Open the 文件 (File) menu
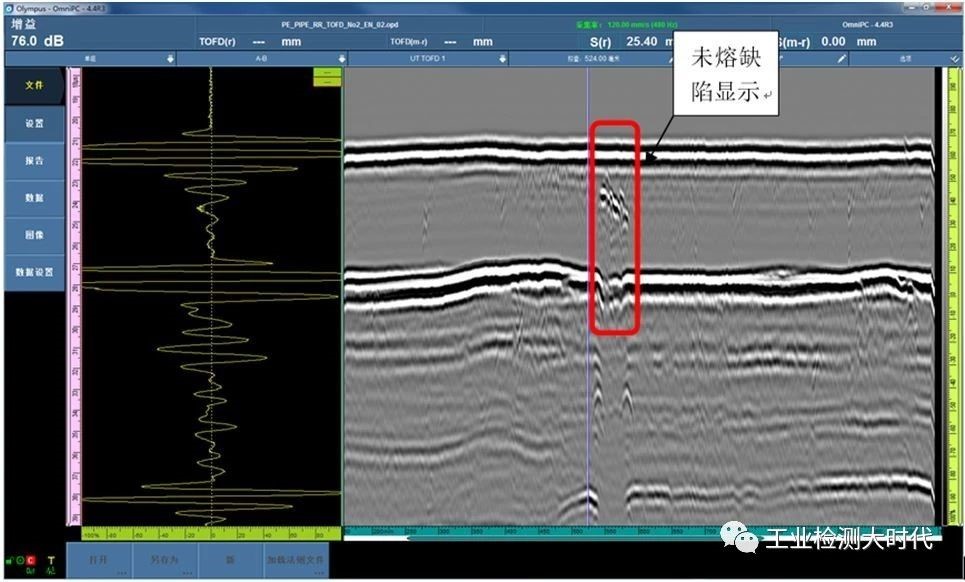Image resolution: width=965 pixels, height=582 pixels. click(x=34, y=86)
